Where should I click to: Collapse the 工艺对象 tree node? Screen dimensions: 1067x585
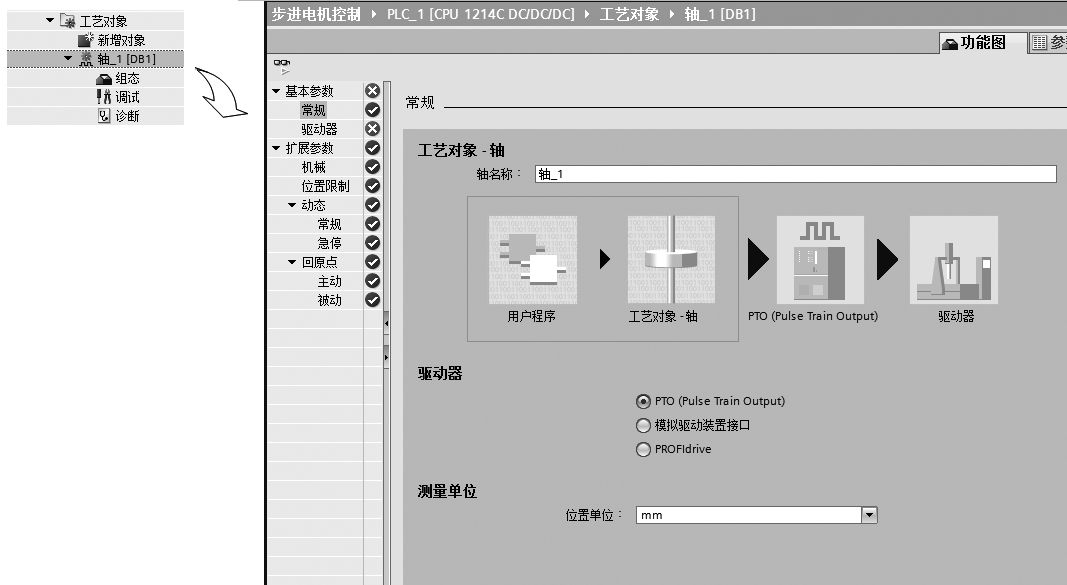[50, 20]
